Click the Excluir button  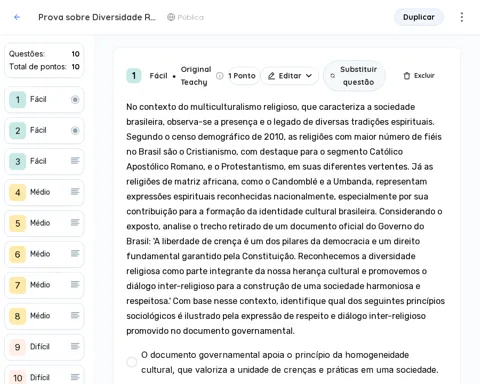419,76
